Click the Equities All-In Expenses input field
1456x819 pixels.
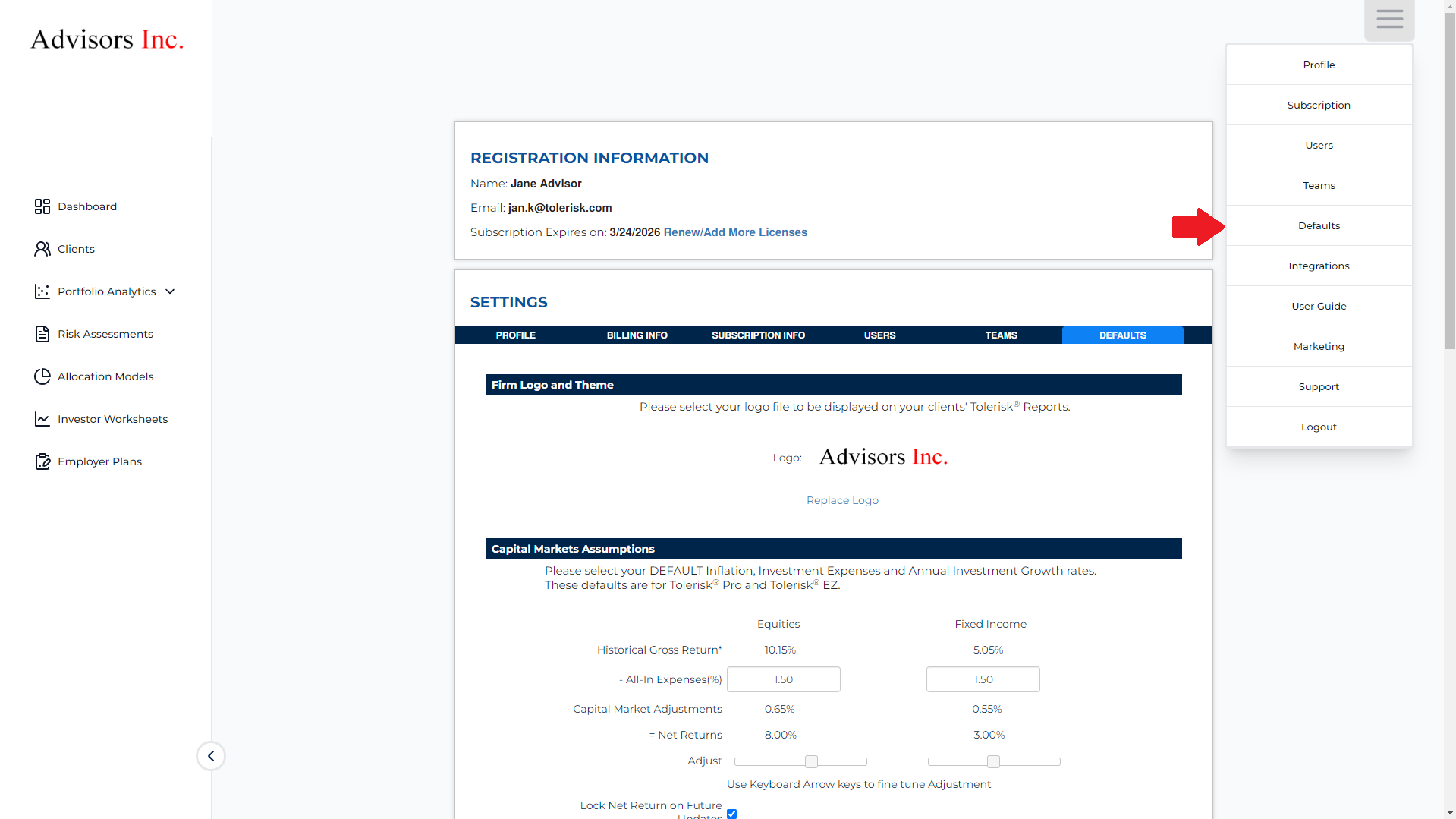(783, 679)
